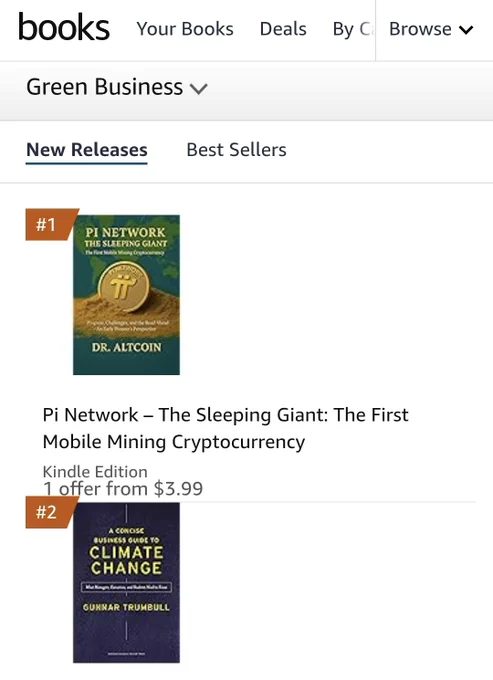Open Climate Change book cover thumbnail
Image resolution: width=493 pixels, height=680 pixels.
click(x=126, y=582)
